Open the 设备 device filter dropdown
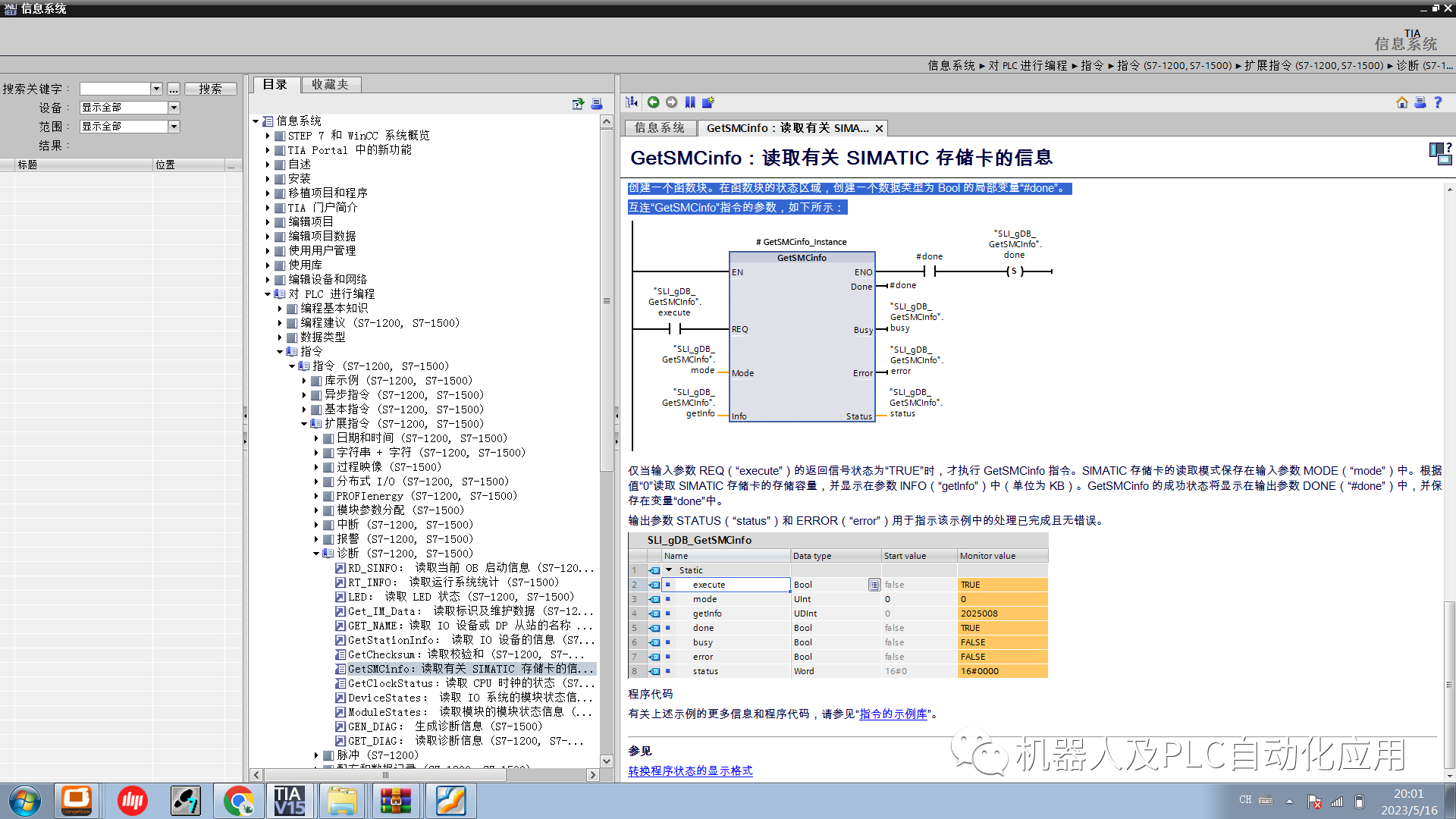 174,108
